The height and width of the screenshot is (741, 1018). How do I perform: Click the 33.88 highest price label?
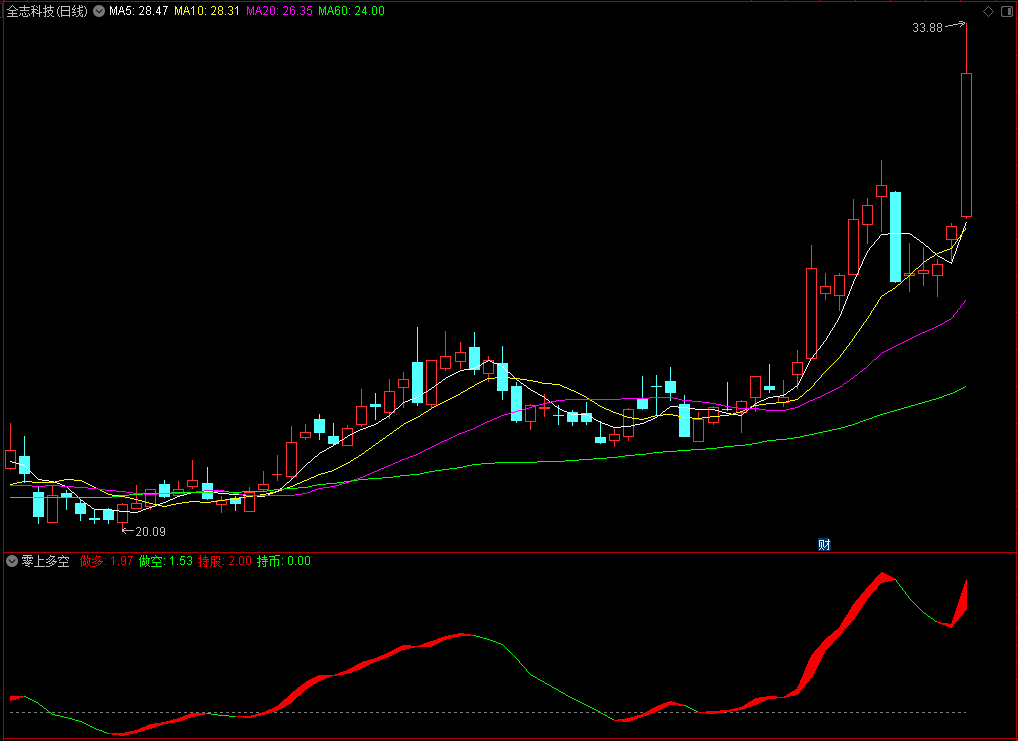coord(927,28)
